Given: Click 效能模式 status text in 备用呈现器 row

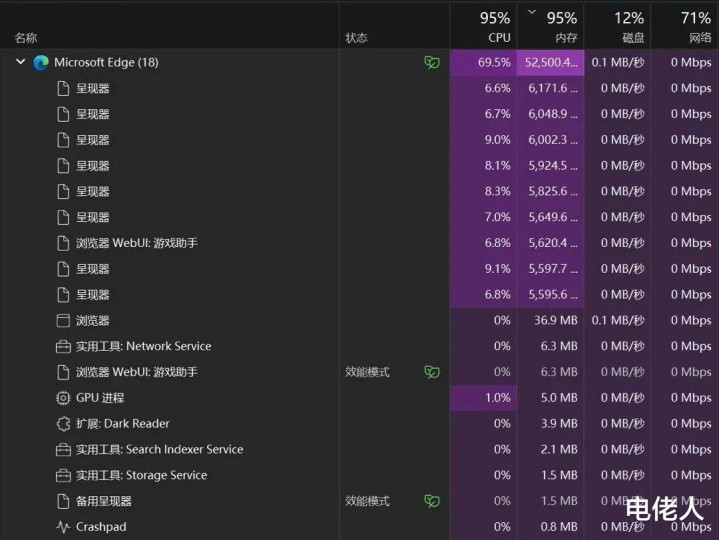Looking at the screenshot, I should click(367, 501).
